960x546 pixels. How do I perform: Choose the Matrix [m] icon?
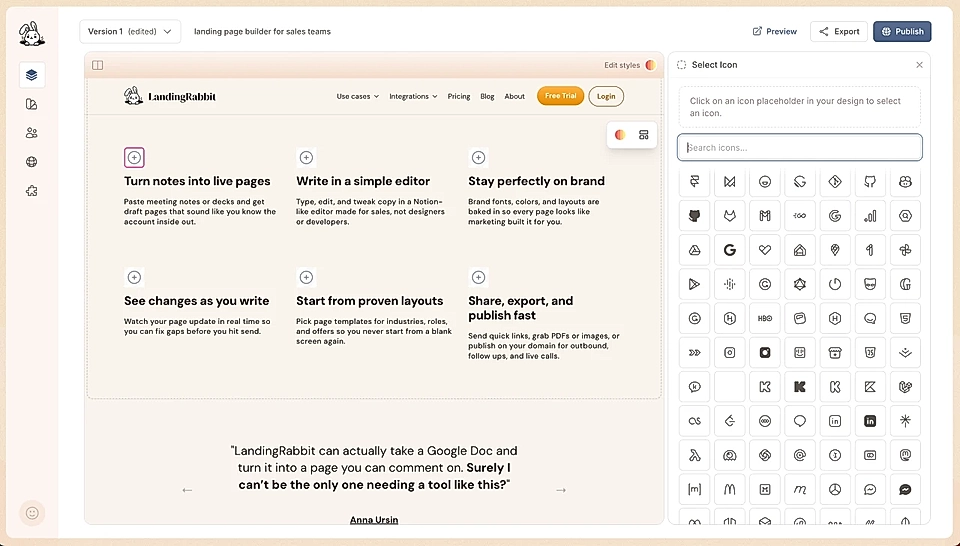(694, 490)
